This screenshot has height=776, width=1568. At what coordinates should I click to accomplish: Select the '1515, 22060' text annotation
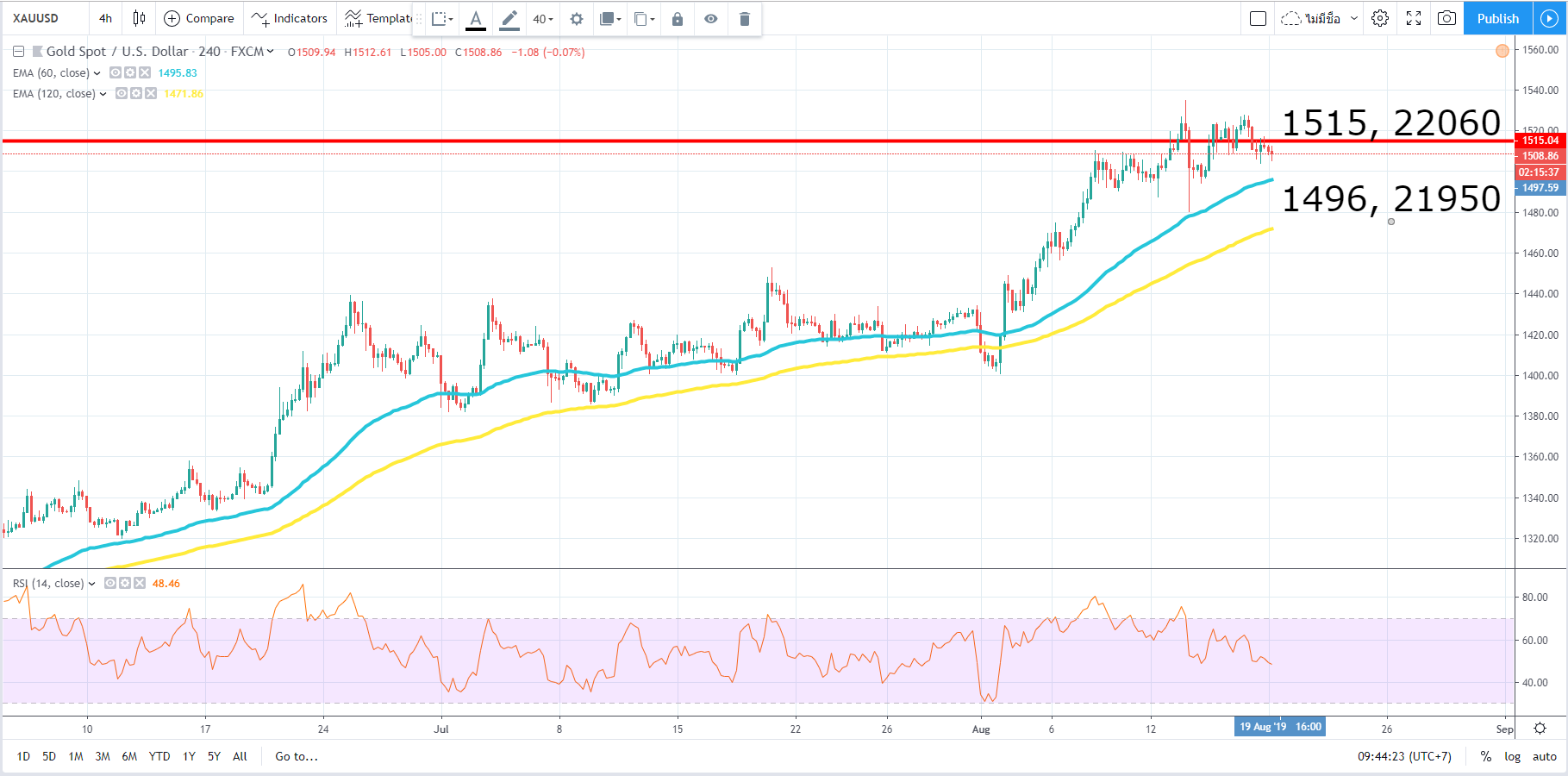tap(1391, 123)
